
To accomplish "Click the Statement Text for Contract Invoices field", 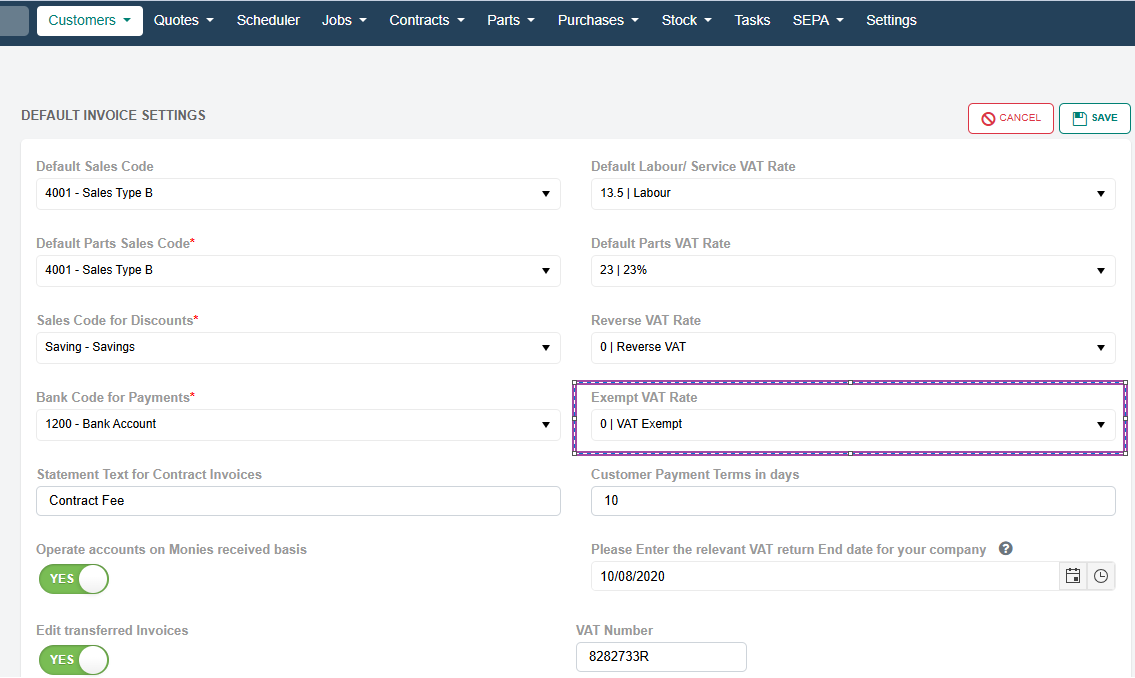I will point(298,501).
